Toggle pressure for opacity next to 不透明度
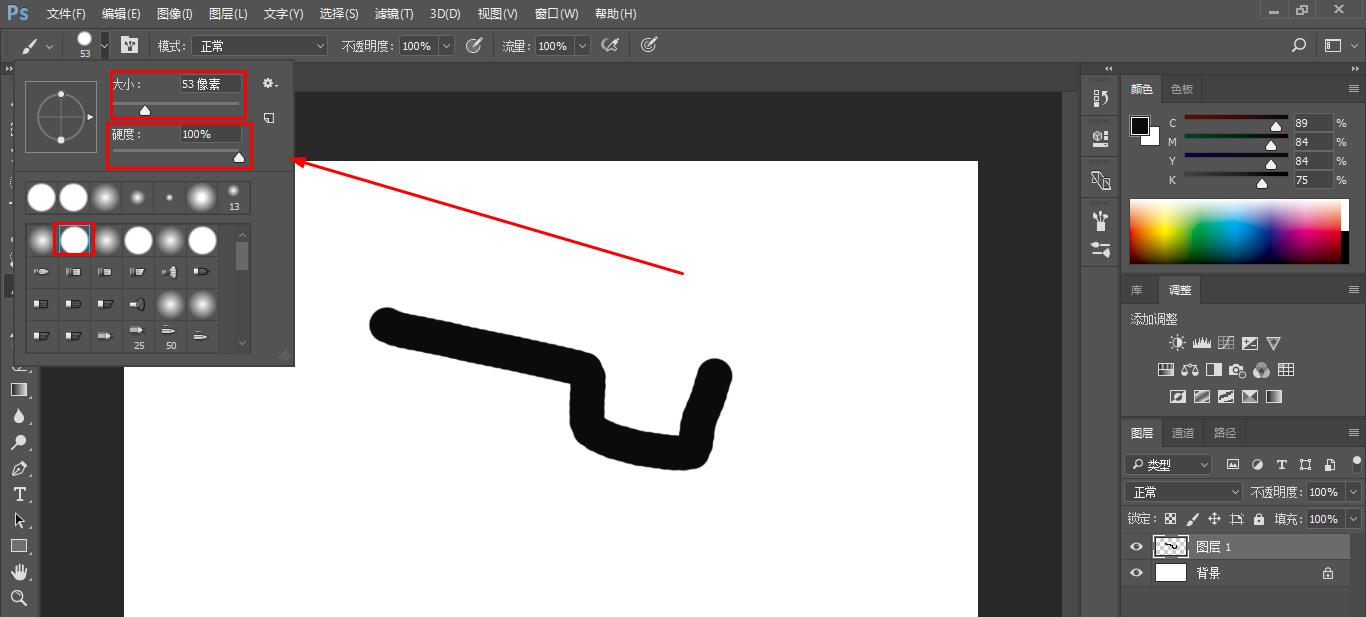This screenshot has width=1366, height=617. pos(474,45)
